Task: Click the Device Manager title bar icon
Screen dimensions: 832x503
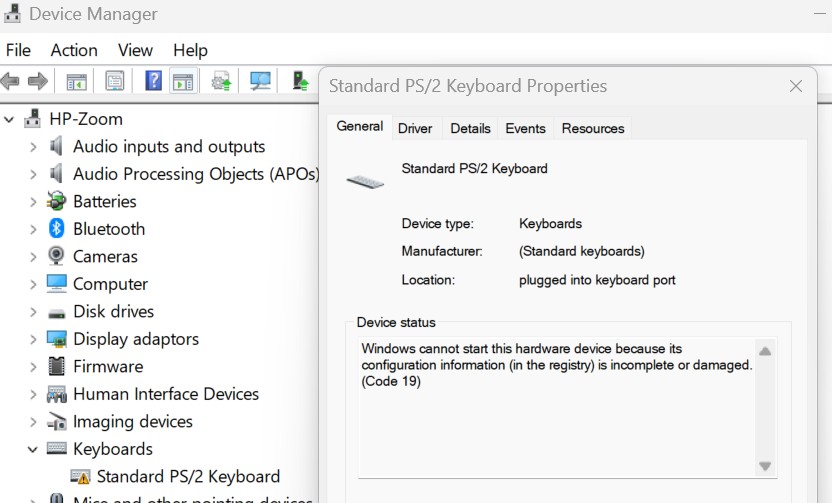Action: 12,14
